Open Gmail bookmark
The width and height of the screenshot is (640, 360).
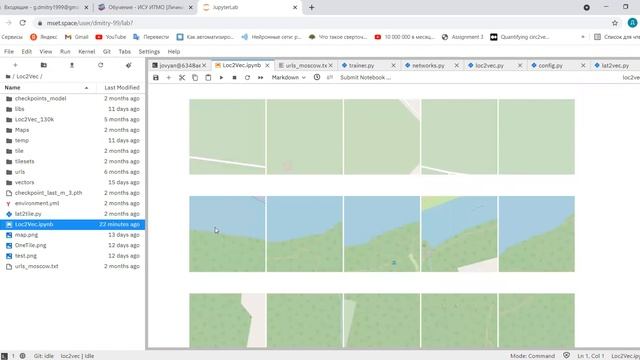(77, 37)
